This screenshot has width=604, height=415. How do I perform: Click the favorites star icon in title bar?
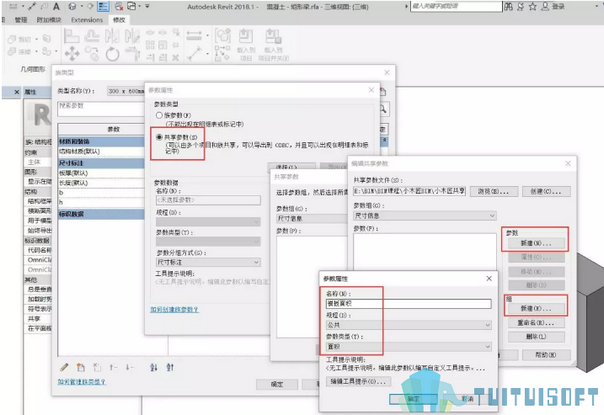click(x=533, y=7)
